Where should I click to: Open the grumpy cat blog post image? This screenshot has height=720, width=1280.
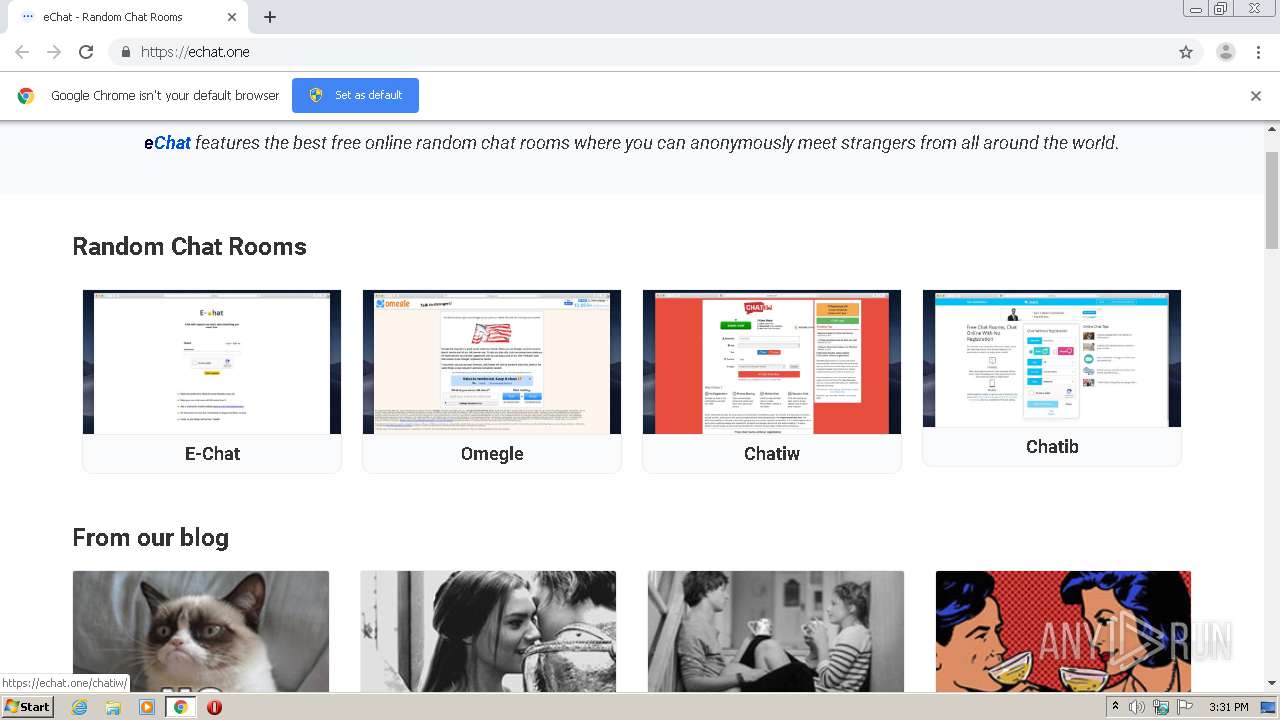(201, 631)
